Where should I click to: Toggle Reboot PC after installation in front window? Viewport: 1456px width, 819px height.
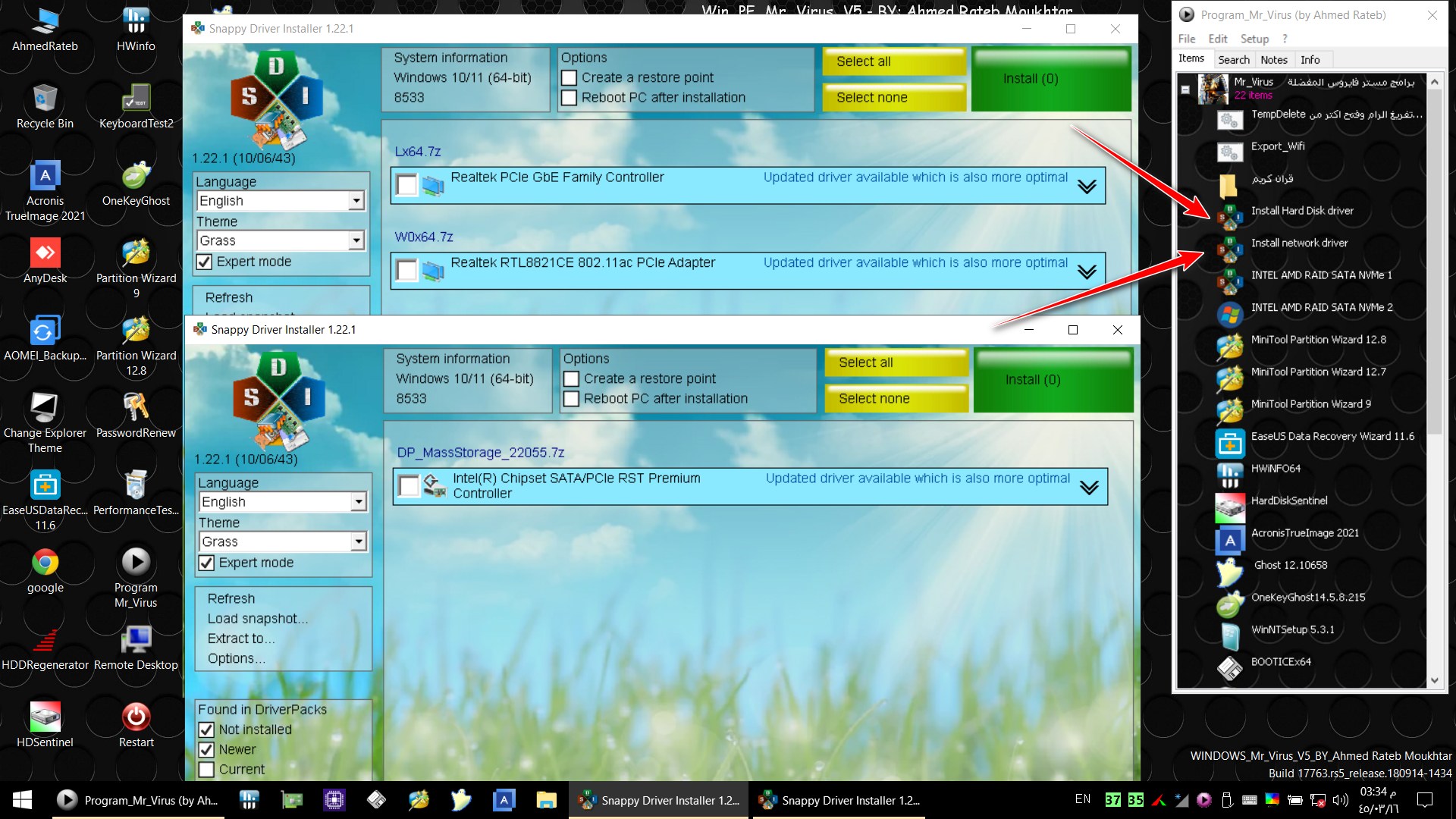click(572, 399)
